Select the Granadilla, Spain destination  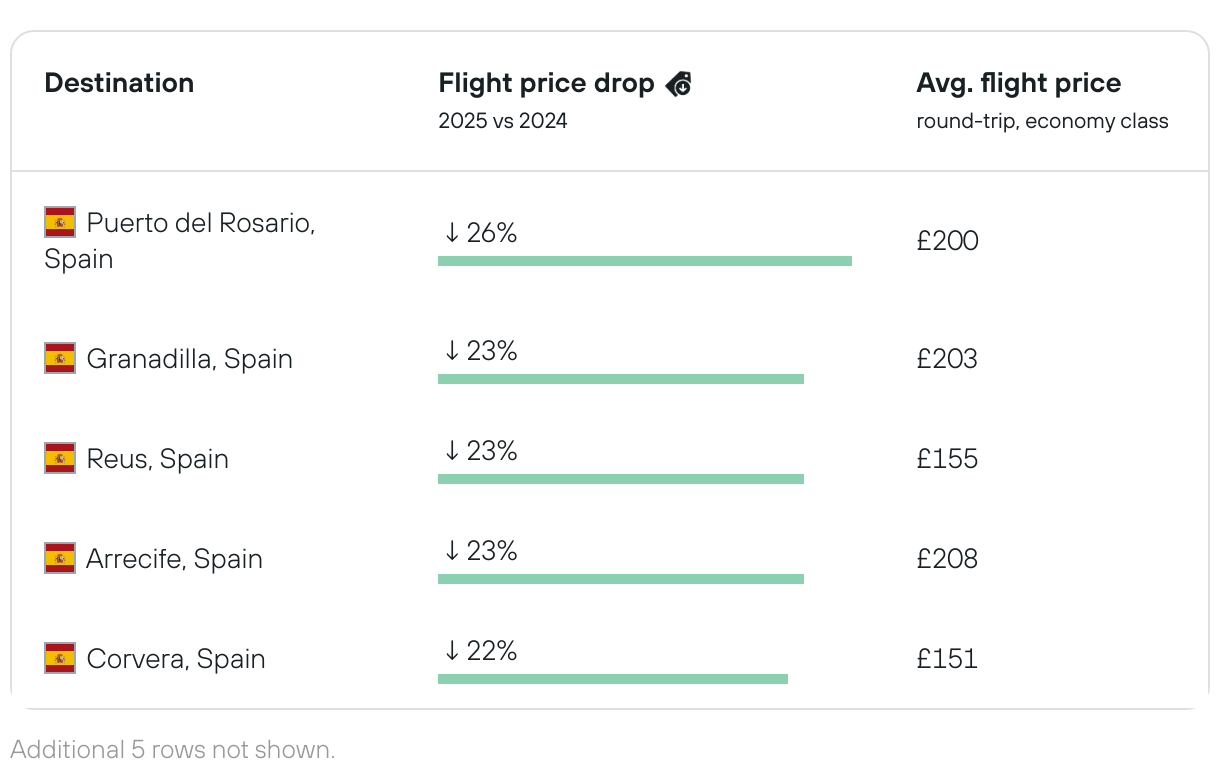click(x=189, y=359)
